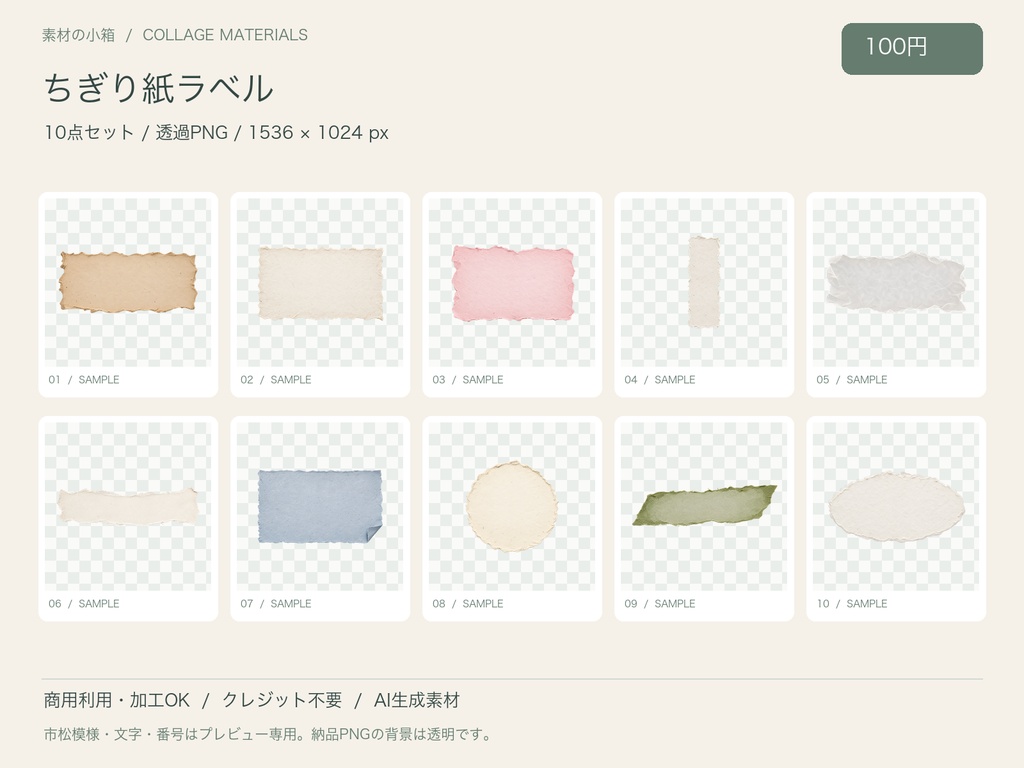
Task: Click the '10点セット' set info text
Action: pyautogui.click(x=89, y=133)
